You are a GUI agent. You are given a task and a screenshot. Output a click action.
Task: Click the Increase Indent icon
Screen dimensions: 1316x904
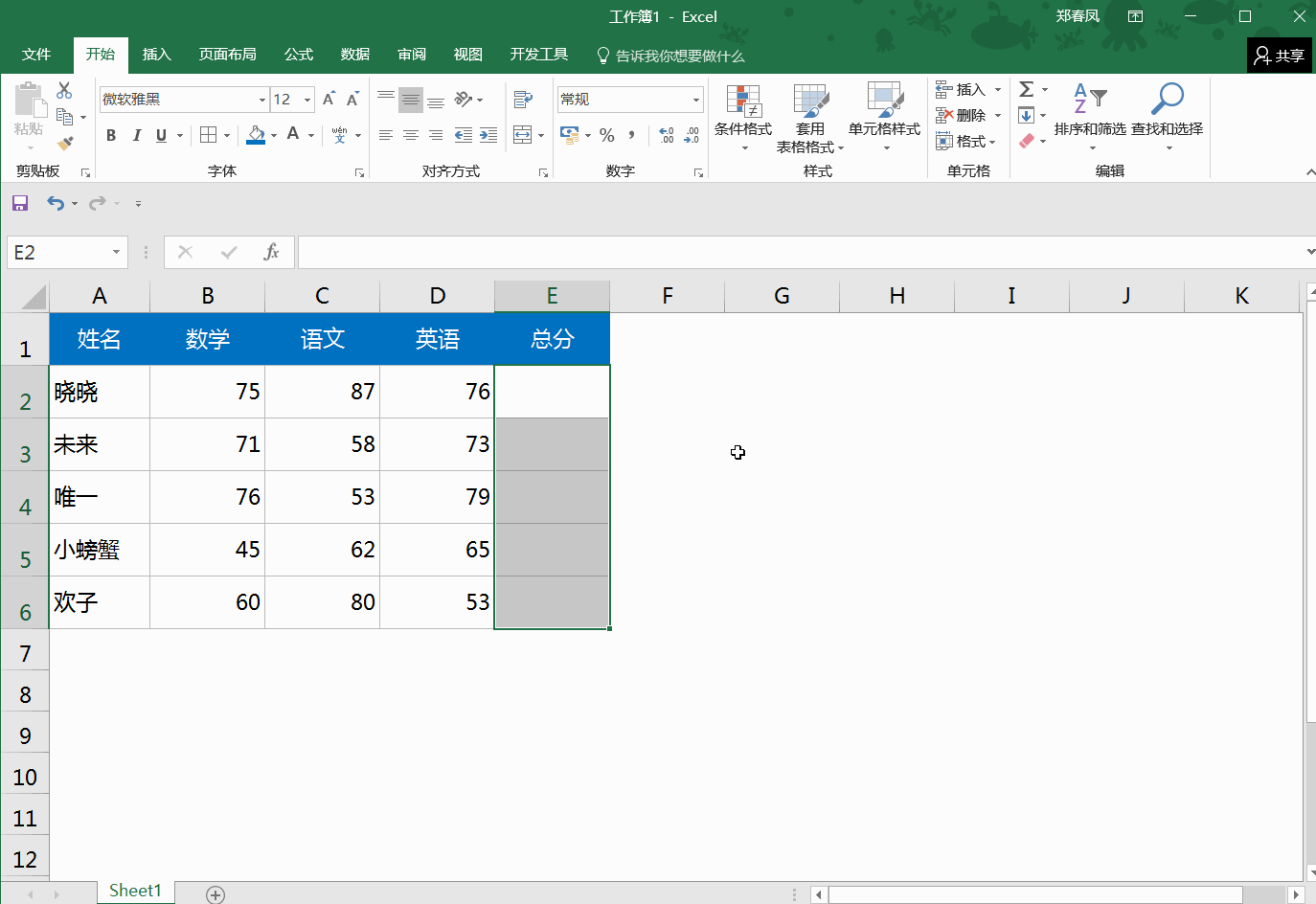click(488, 135)
